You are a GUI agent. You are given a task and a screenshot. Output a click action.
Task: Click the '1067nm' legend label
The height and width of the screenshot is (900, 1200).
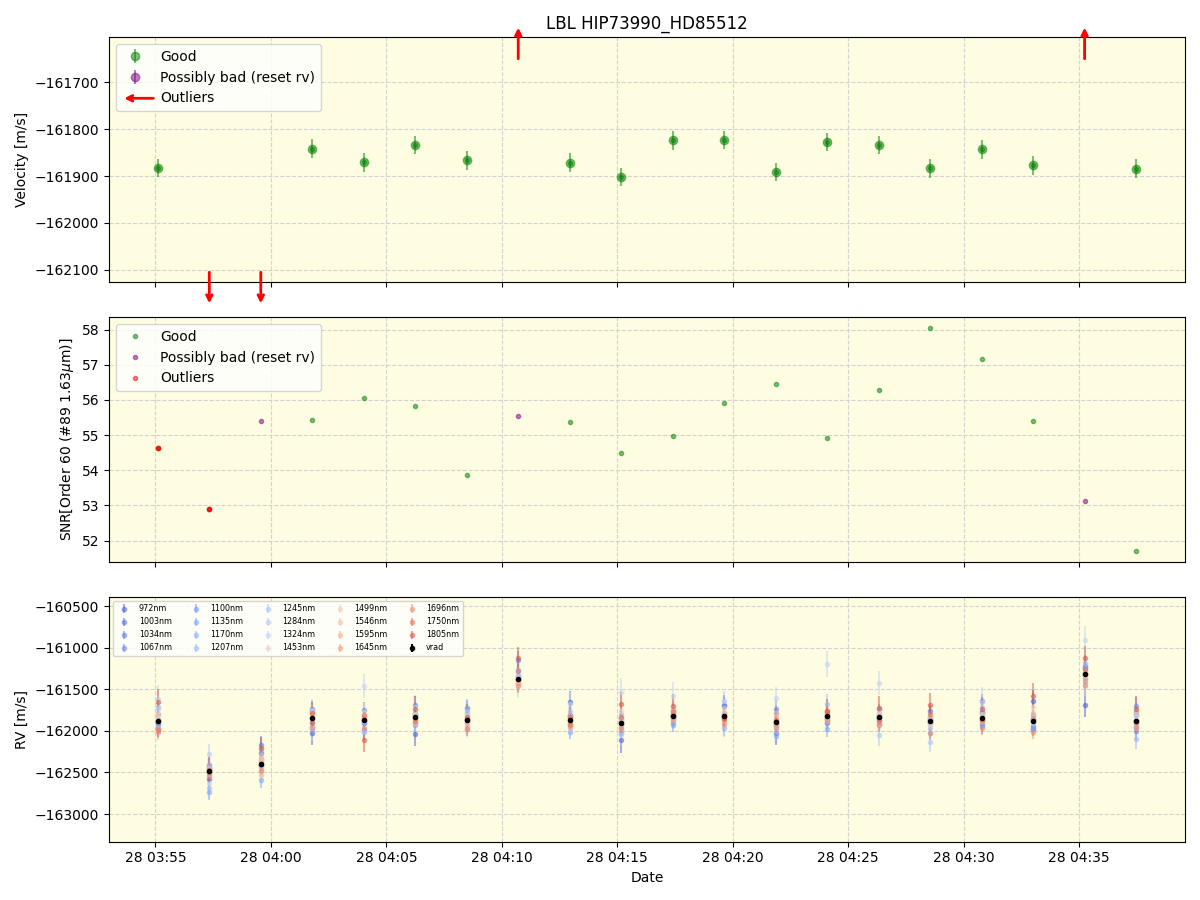tap(155, 647)
